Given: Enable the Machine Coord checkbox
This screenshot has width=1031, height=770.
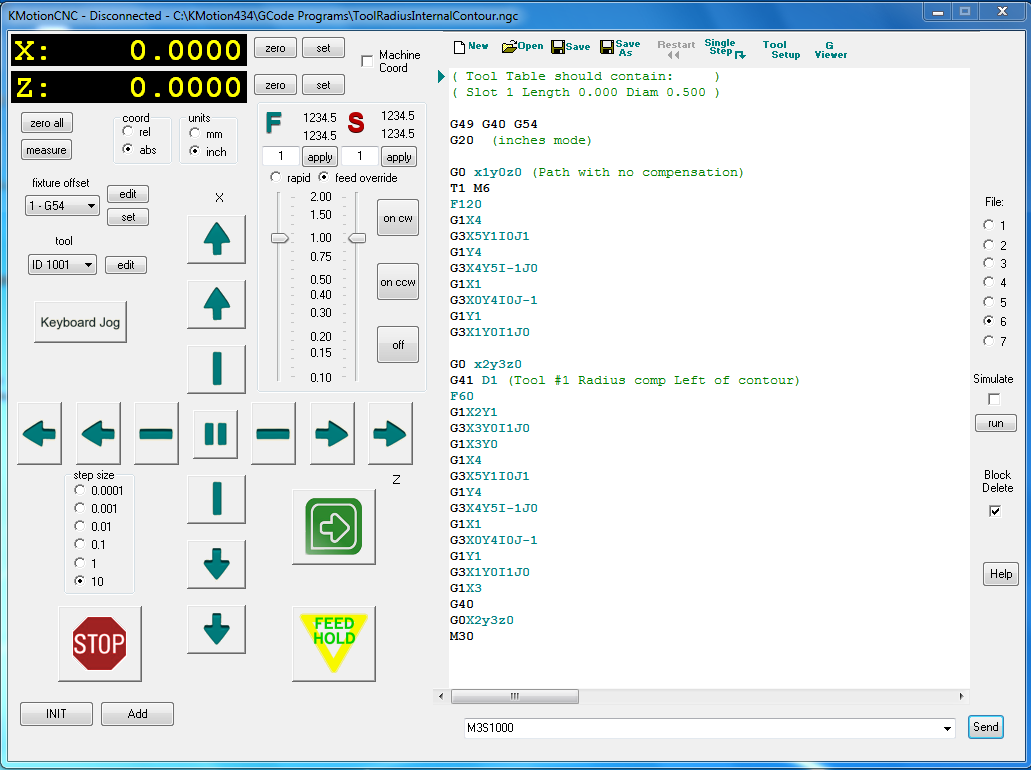Looking at the screenshot, I should (367, 61).
